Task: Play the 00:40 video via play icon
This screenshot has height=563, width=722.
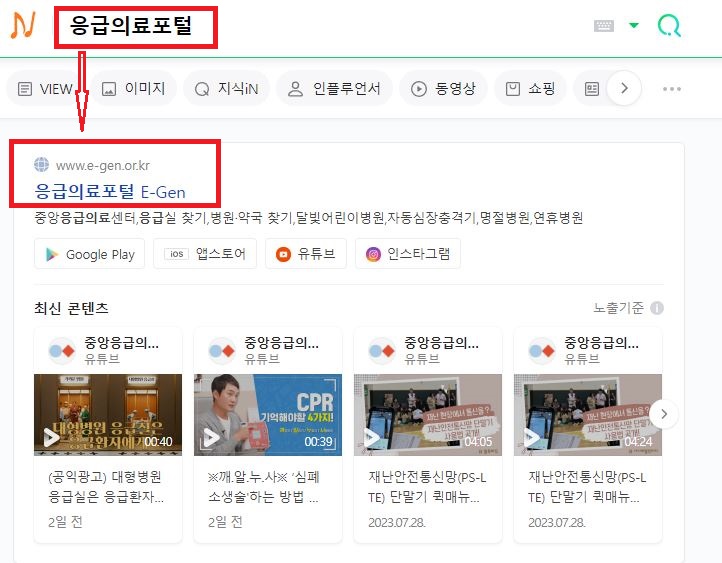Action: point(51,437)
